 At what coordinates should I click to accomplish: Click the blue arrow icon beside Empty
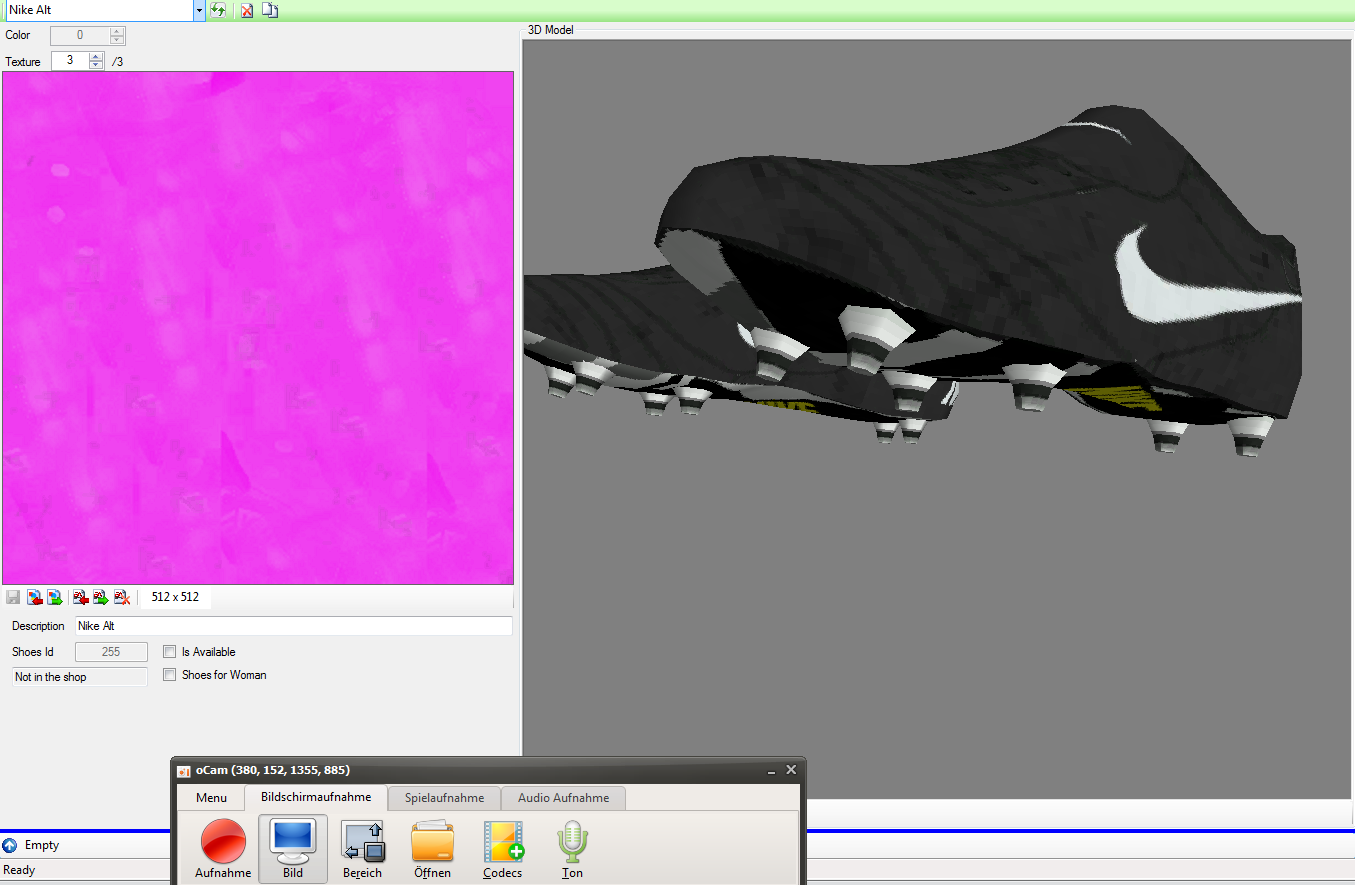click(x=10, y=845)
